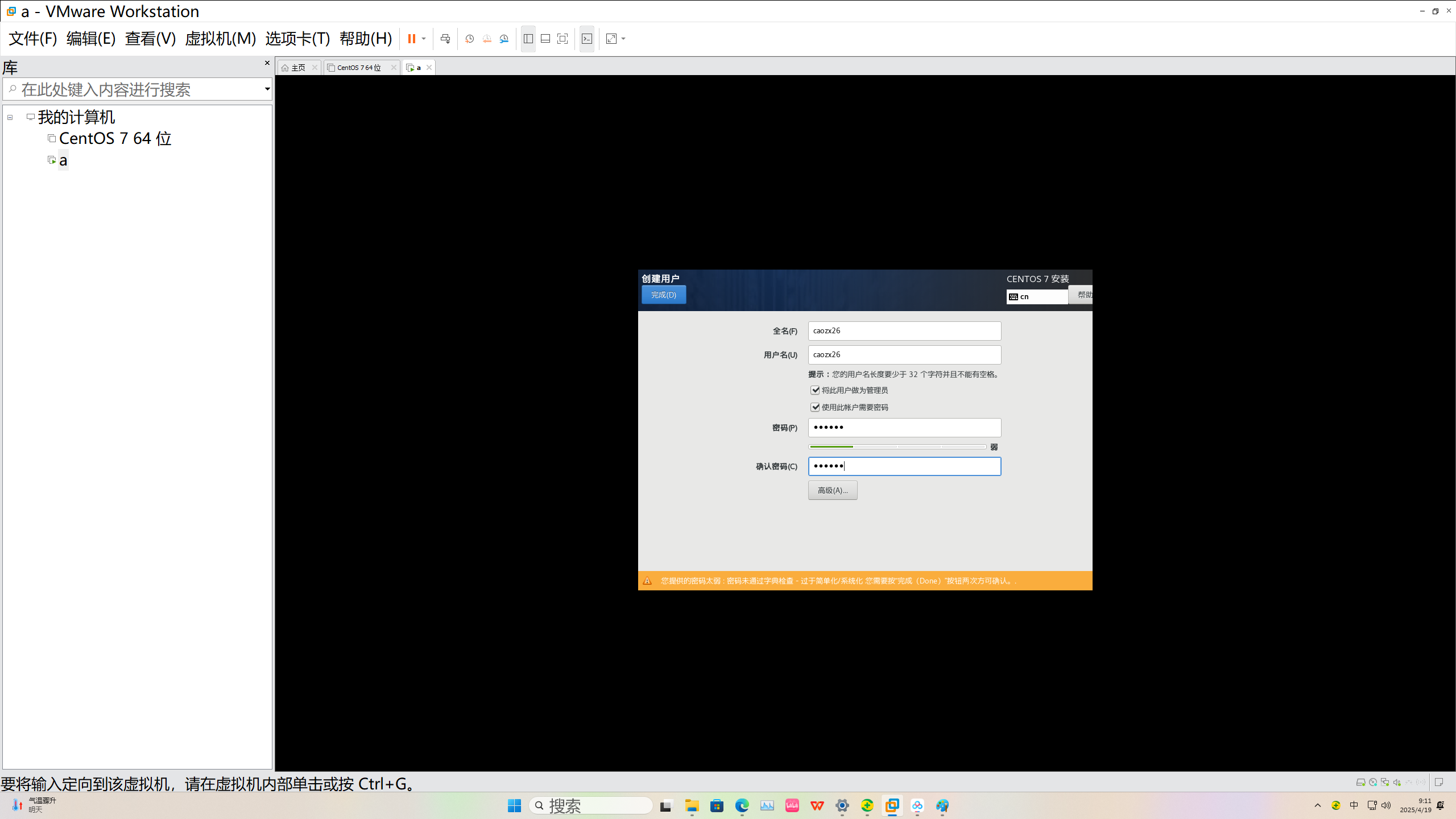This screenshot has height=819, width=1456.
Task: Open the library search dropdown arrow
Action: pos(267,89)
